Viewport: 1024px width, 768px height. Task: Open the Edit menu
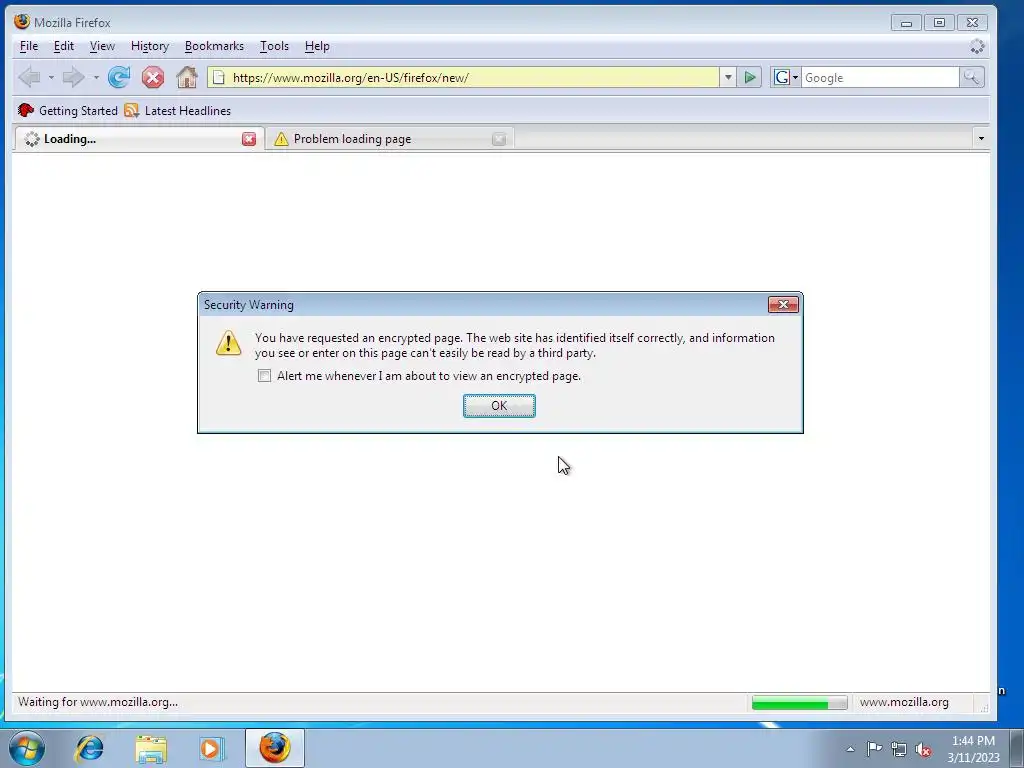[x=63, y=46]
